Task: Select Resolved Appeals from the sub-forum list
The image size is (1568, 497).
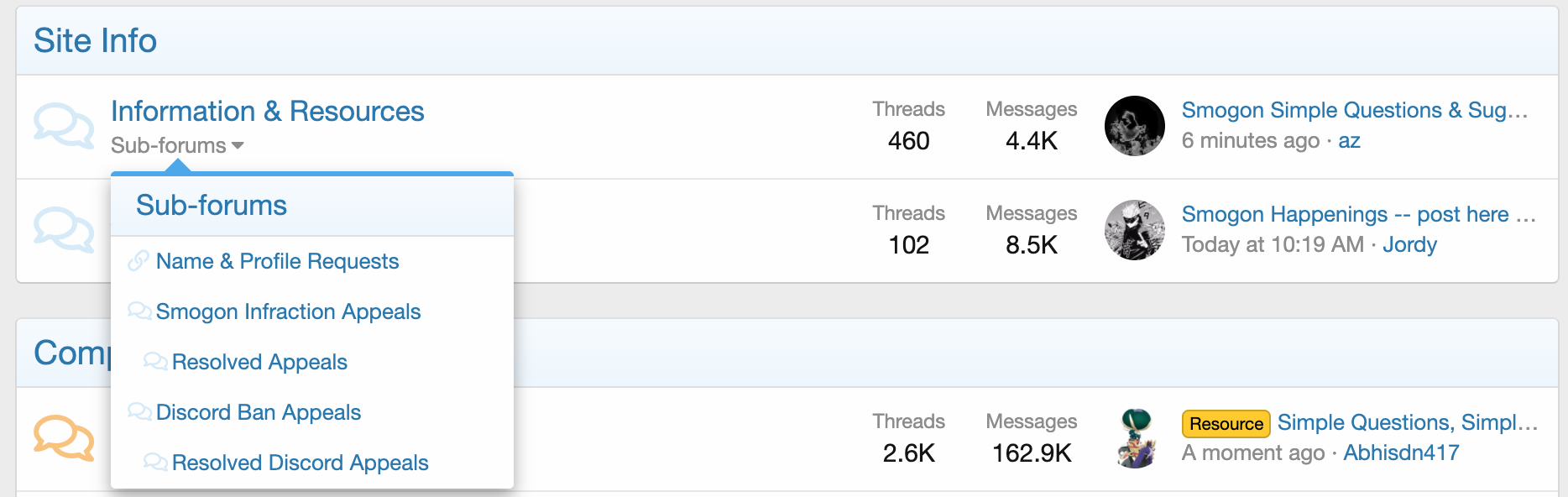Action: 259,362
